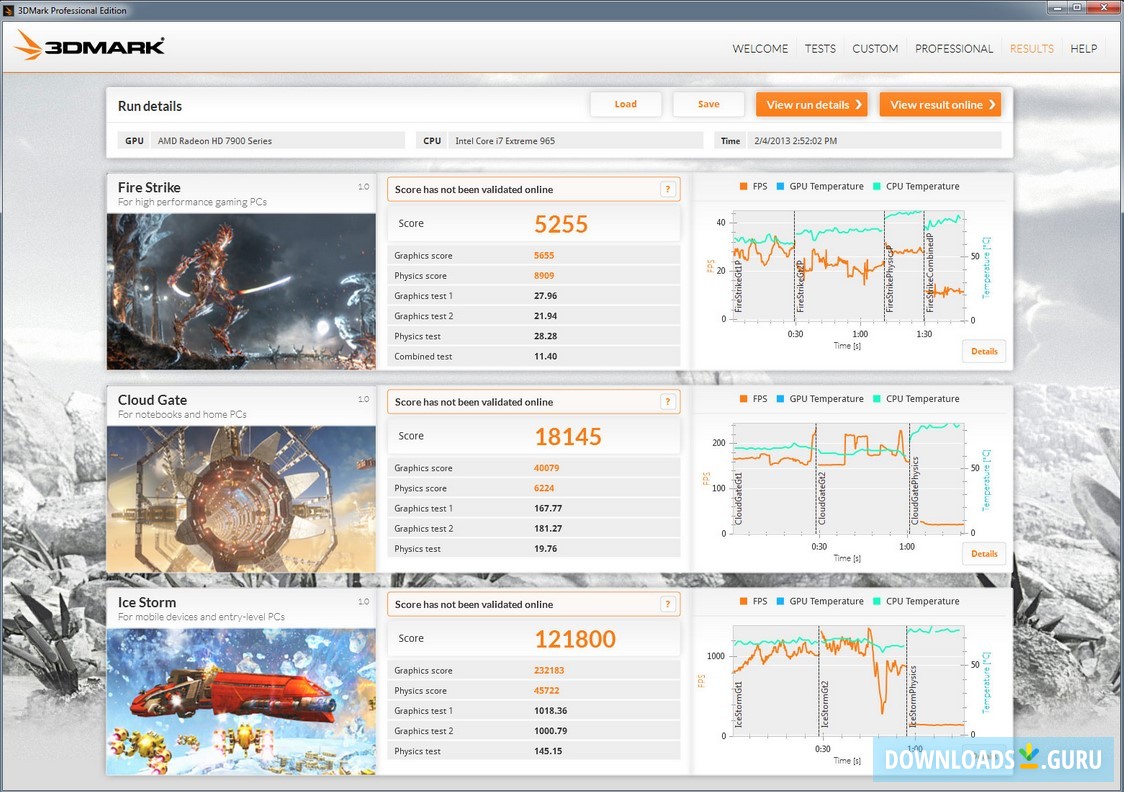Viewport: 1124px width, 792px height.
Task: Select the PROFESSIONAL tab
Action: [954, 48]
